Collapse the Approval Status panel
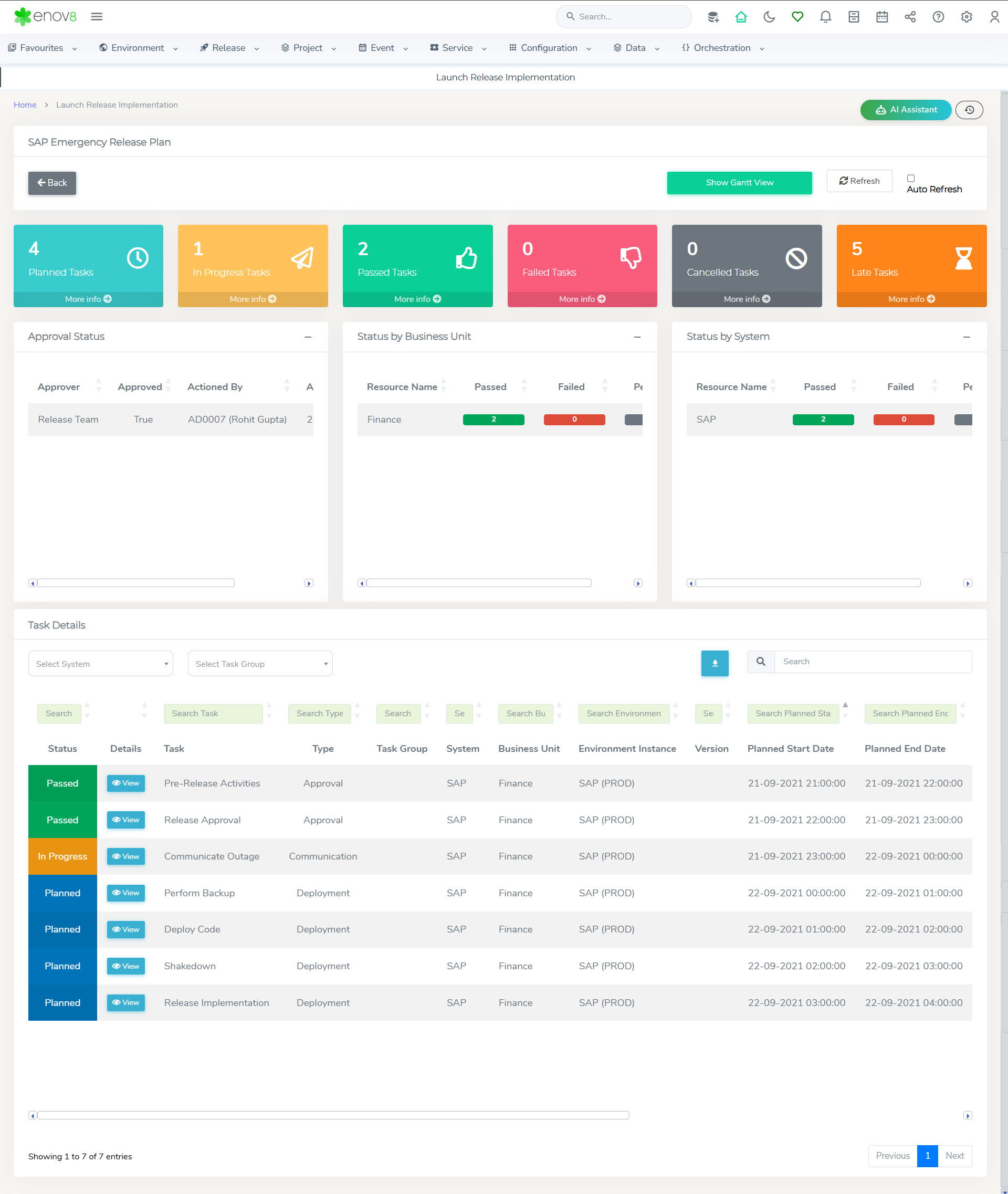Screen dimensions: 1008x1194 308,337
